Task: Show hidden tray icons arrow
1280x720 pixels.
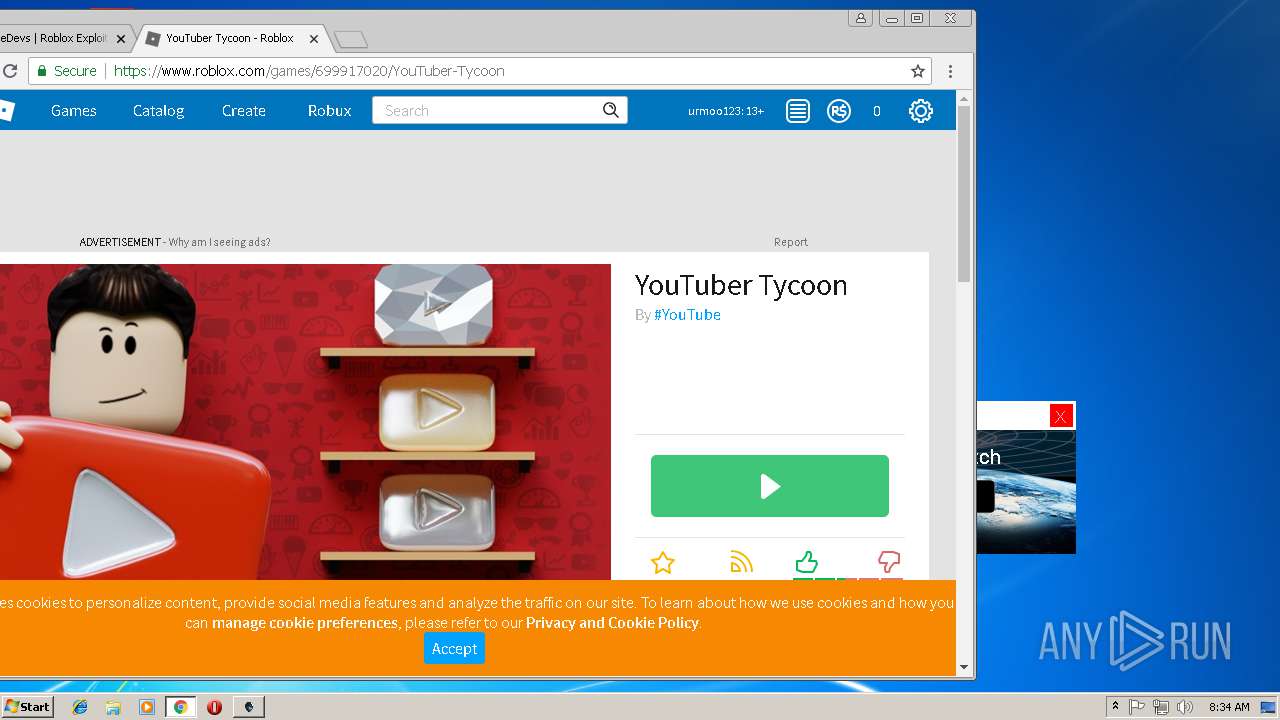Action: coord(1115,707)
